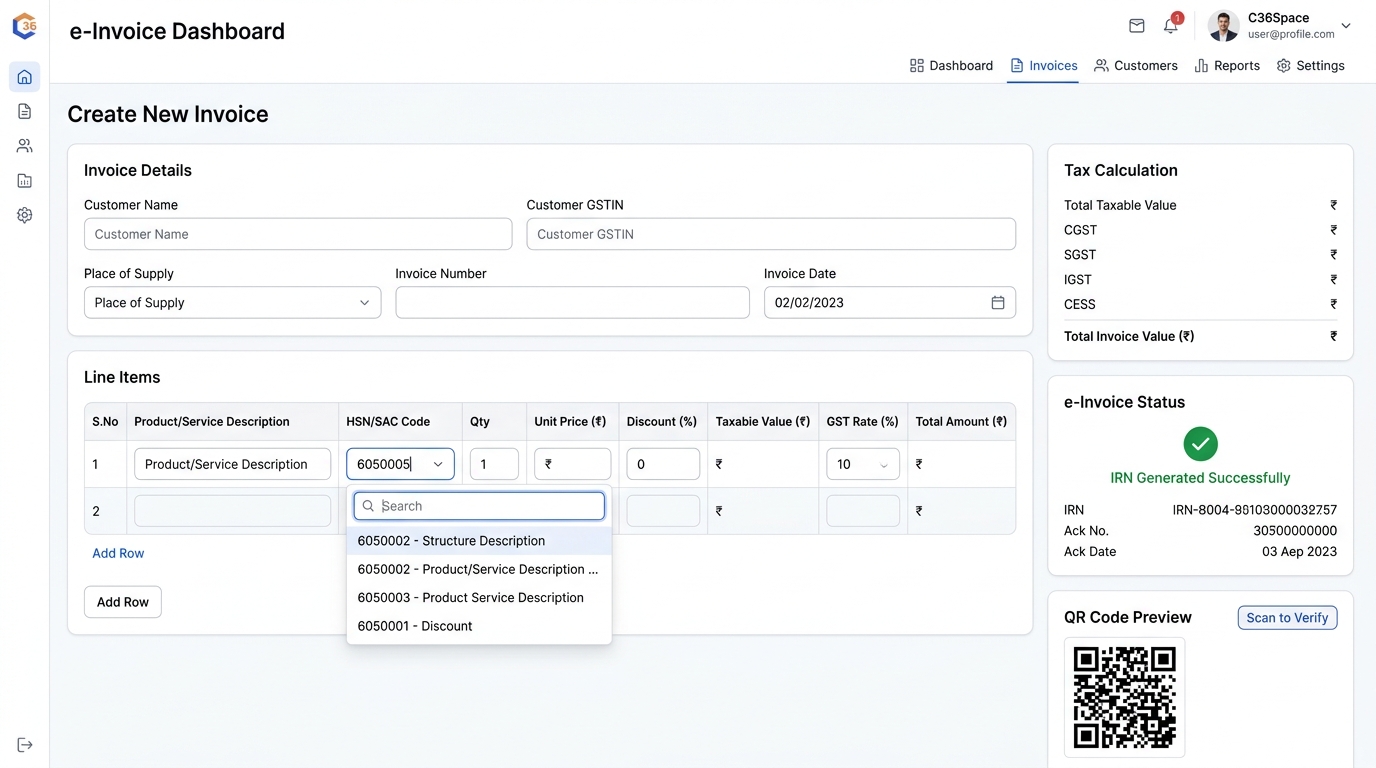Click the green IRN success checkmark
This screenshot has width=1376, height=768.
1200,444
